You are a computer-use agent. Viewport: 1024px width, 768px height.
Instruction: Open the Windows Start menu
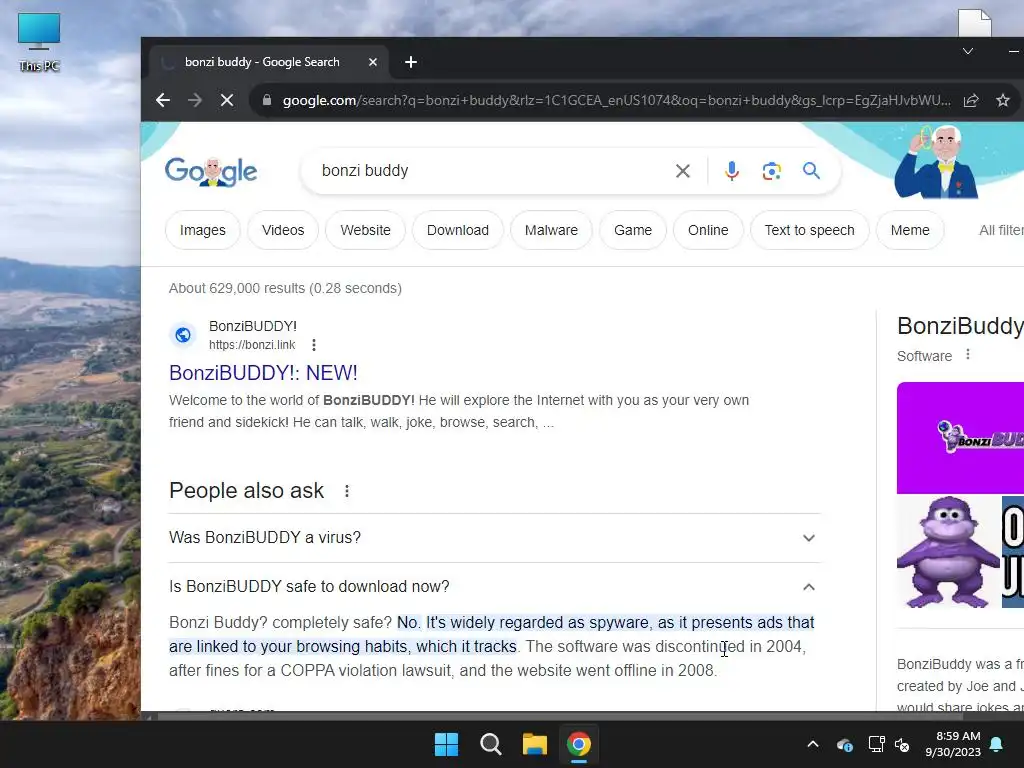click(x=447, y=744)
